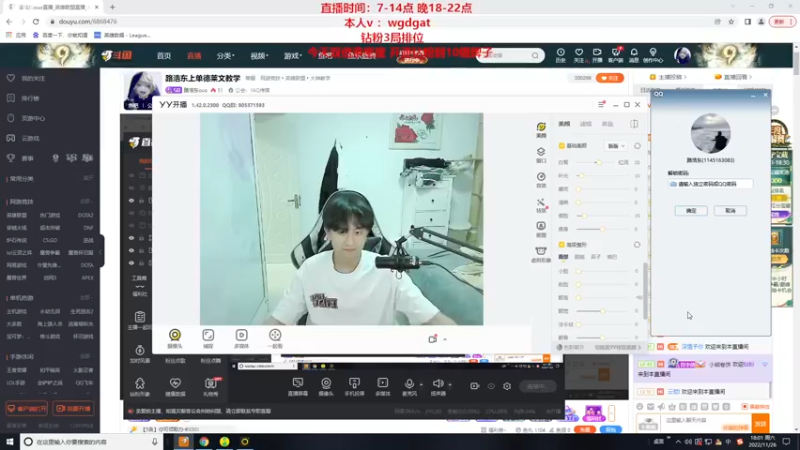Viewport: 800px width, 450px height.
Task: Open the 分类 dropdown in Douyu navigation
Action: click(x=226, y=56)
